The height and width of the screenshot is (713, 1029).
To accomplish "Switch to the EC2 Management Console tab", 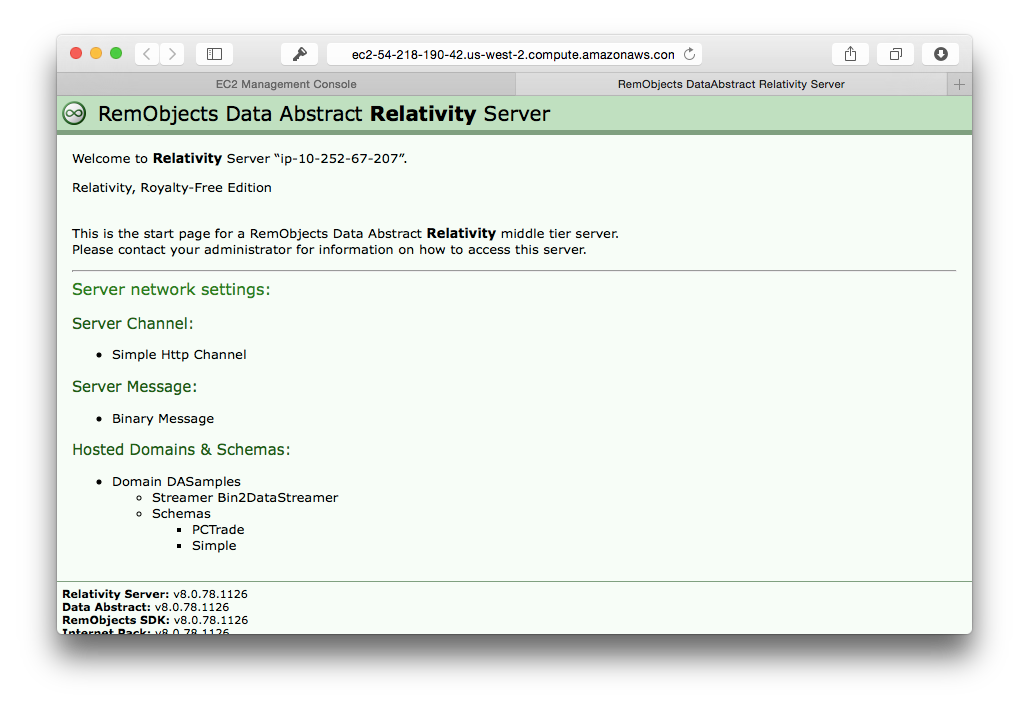I will coord(286,84).
